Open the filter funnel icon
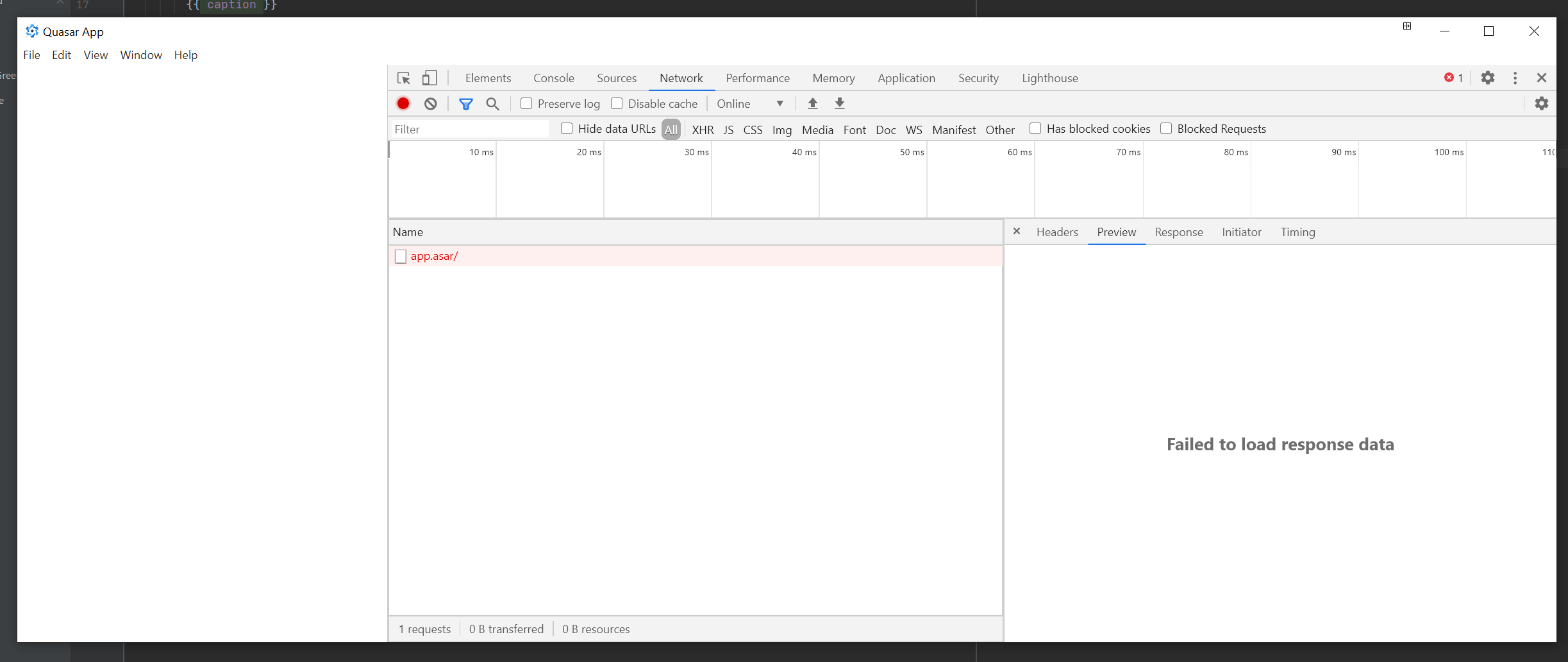Viewport: 1568px width, 662px height. point(466,103)
